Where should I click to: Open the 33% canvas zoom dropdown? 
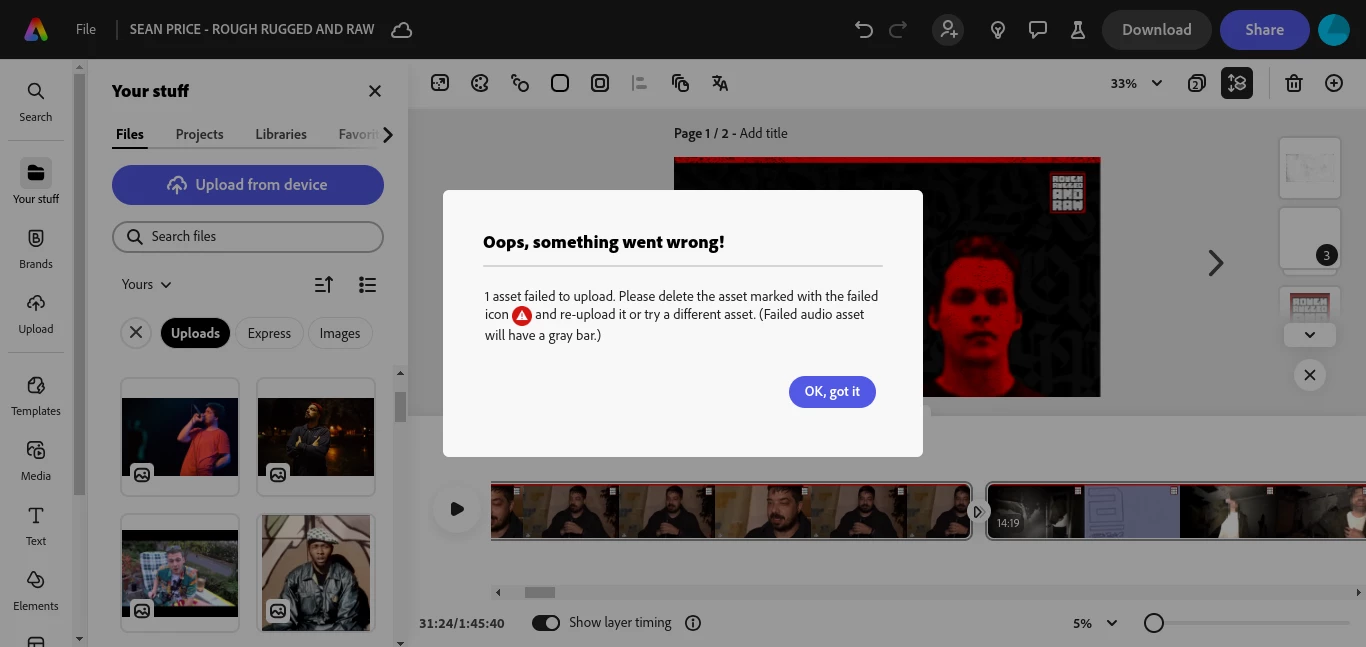pyautogui.click(x=1136, y=83)
